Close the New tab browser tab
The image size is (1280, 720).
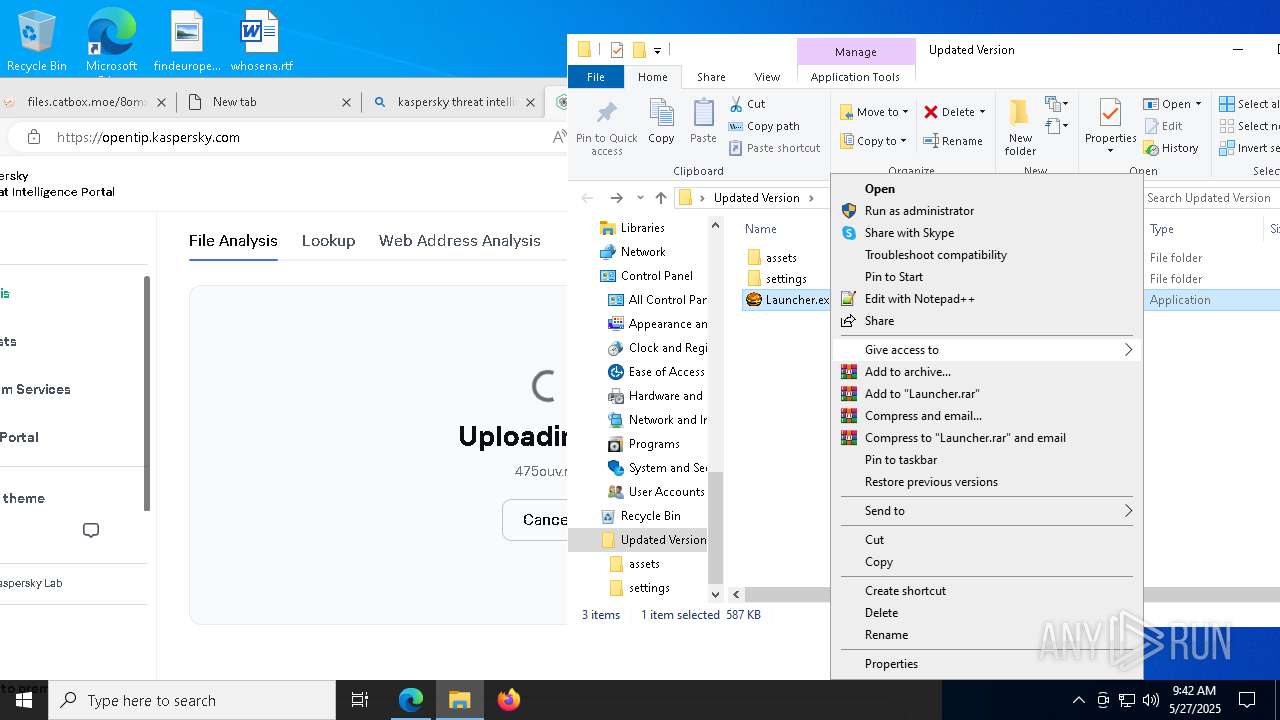(x=347, y=102)
